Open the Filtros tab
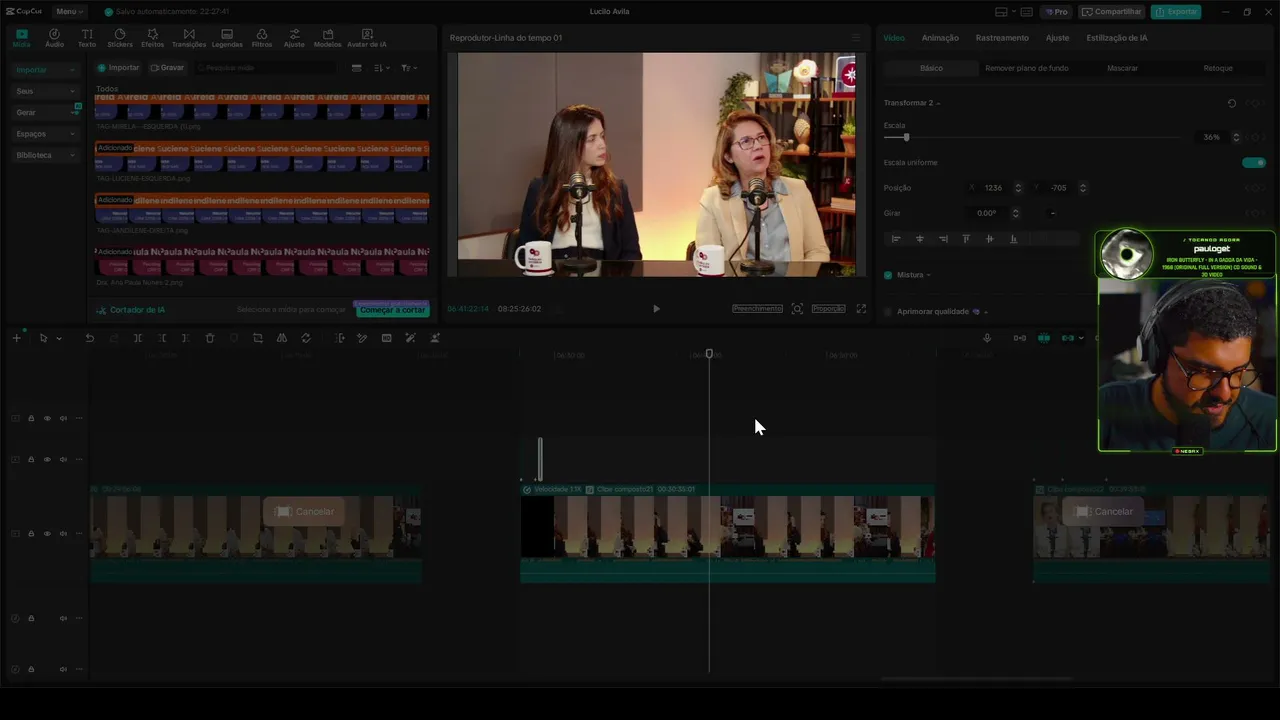This screenshot has width=1280, height=720. tap(262, 38)
